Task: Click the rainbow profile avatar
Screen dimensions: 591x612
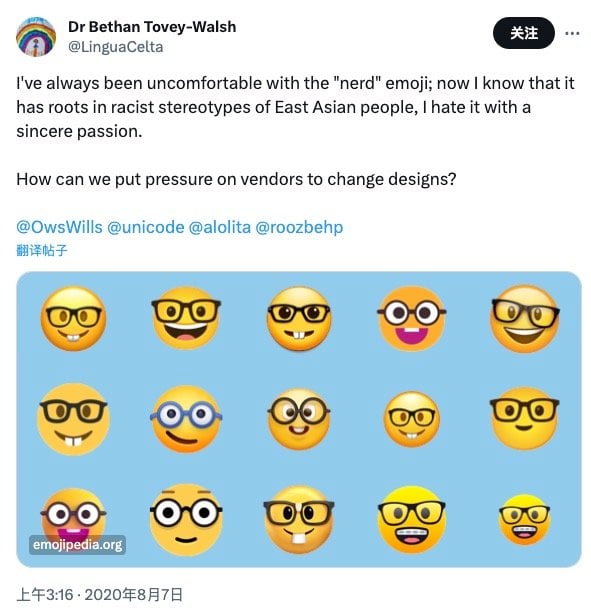Action: click(36, 37)
